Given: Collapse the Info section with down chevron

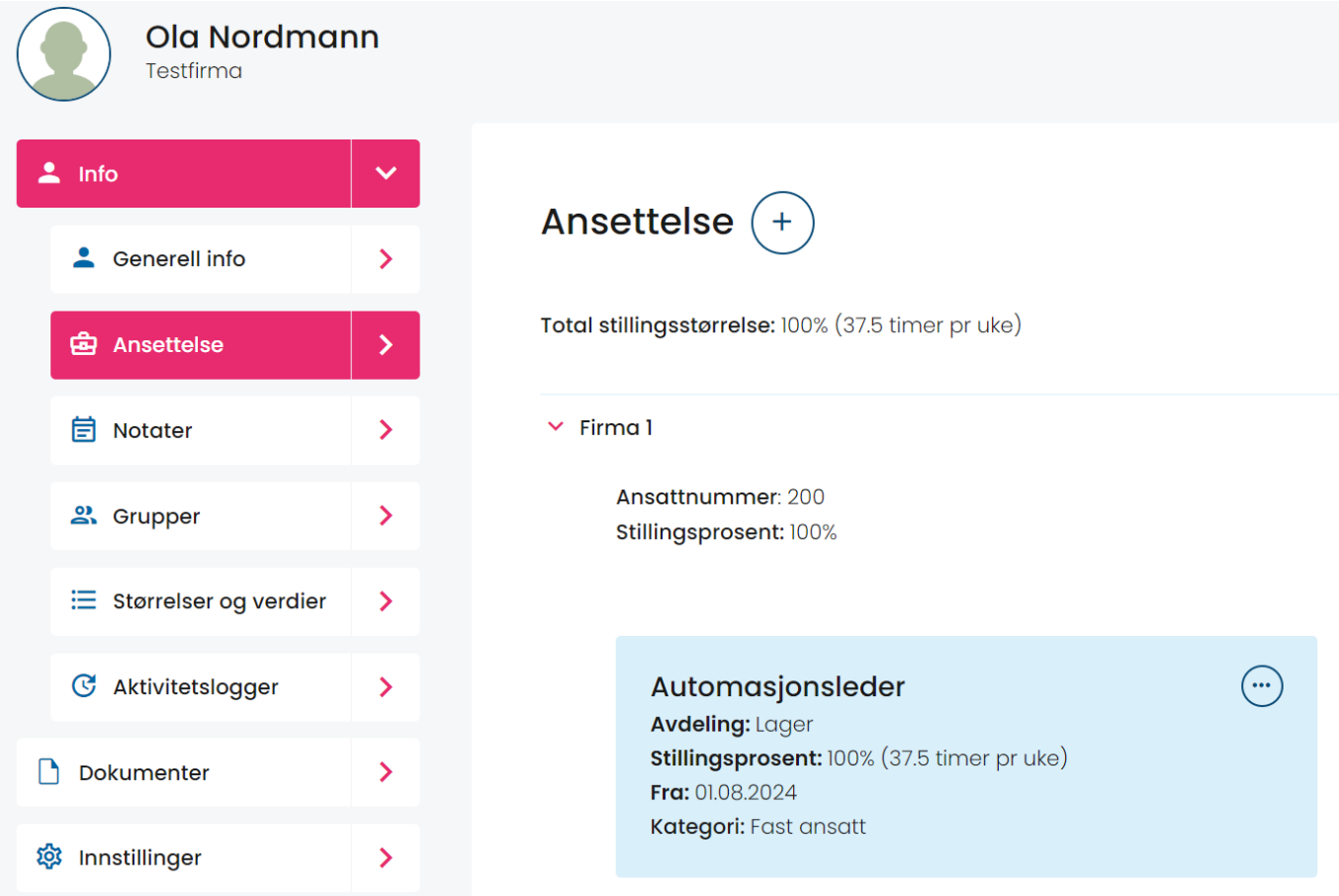Looking at the screenshot, I should pyautogui.click(x=386, y=173).
